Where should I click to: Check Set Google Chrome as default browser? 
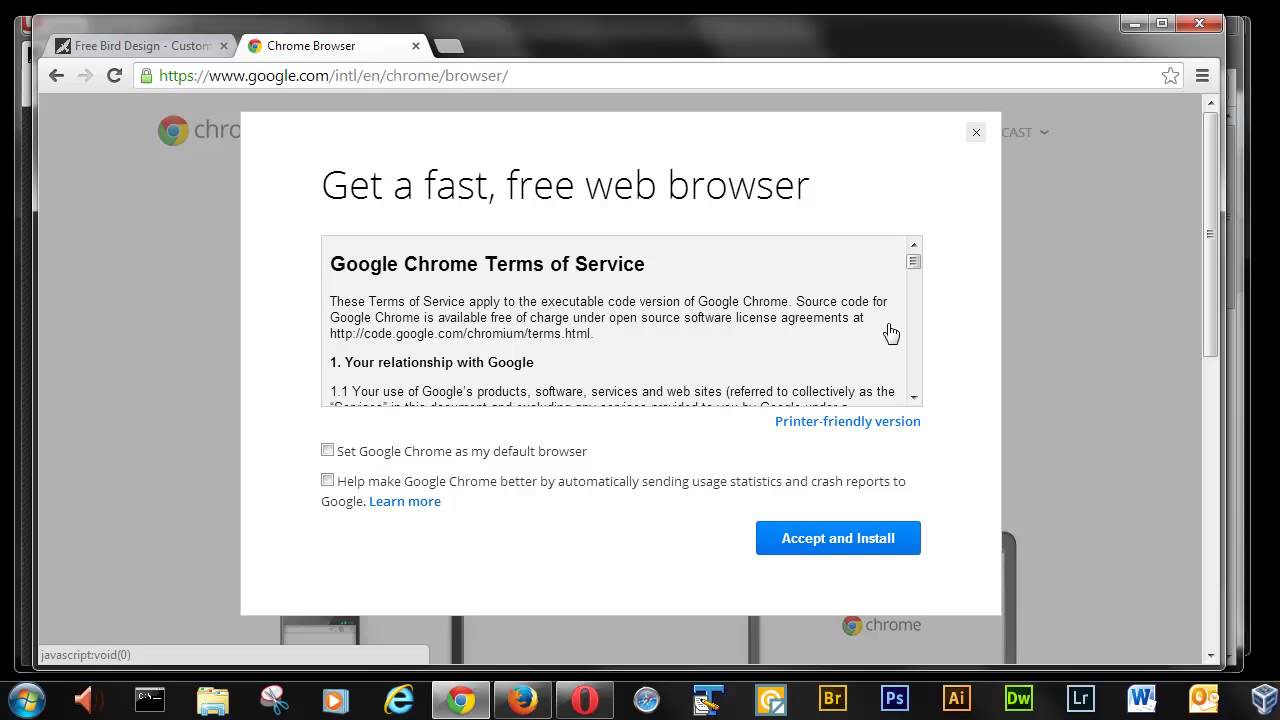327,450
